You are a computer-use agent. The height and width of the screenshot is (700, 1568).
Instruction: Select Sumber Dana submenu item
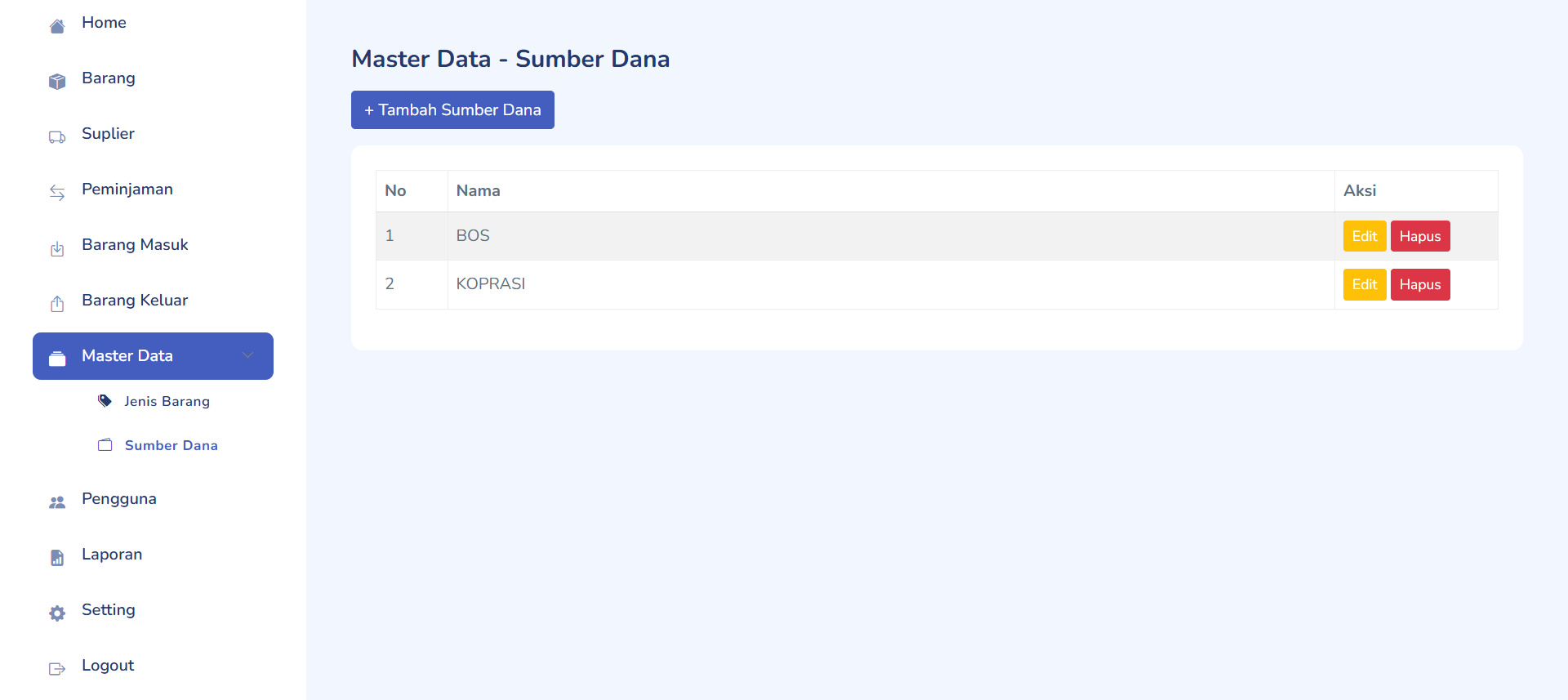171,445
